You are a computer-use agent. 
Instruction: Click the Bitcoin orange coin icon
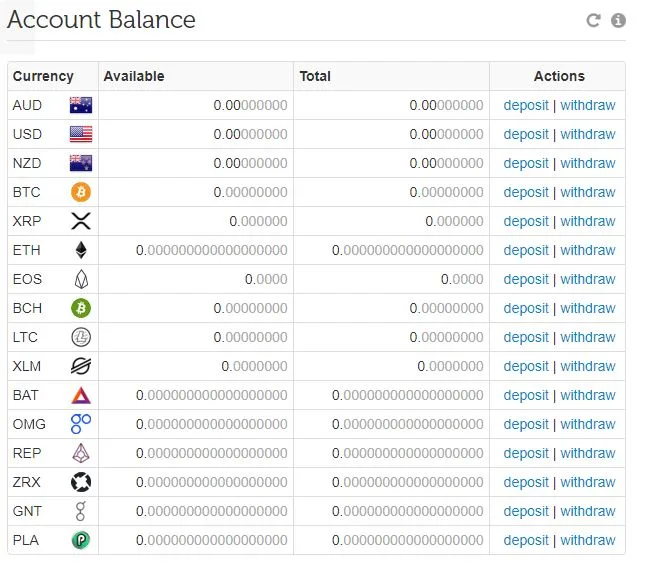click(x=81, y=192)
